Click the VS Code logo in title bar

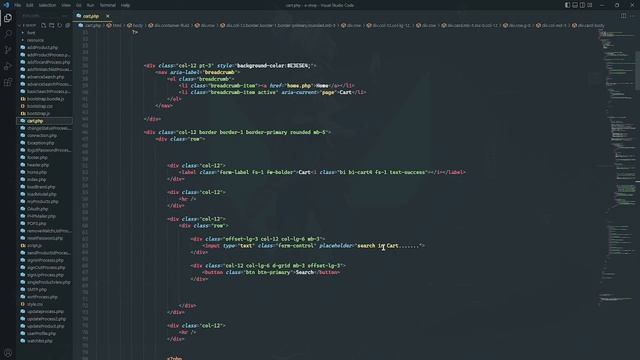click(6, 5)
